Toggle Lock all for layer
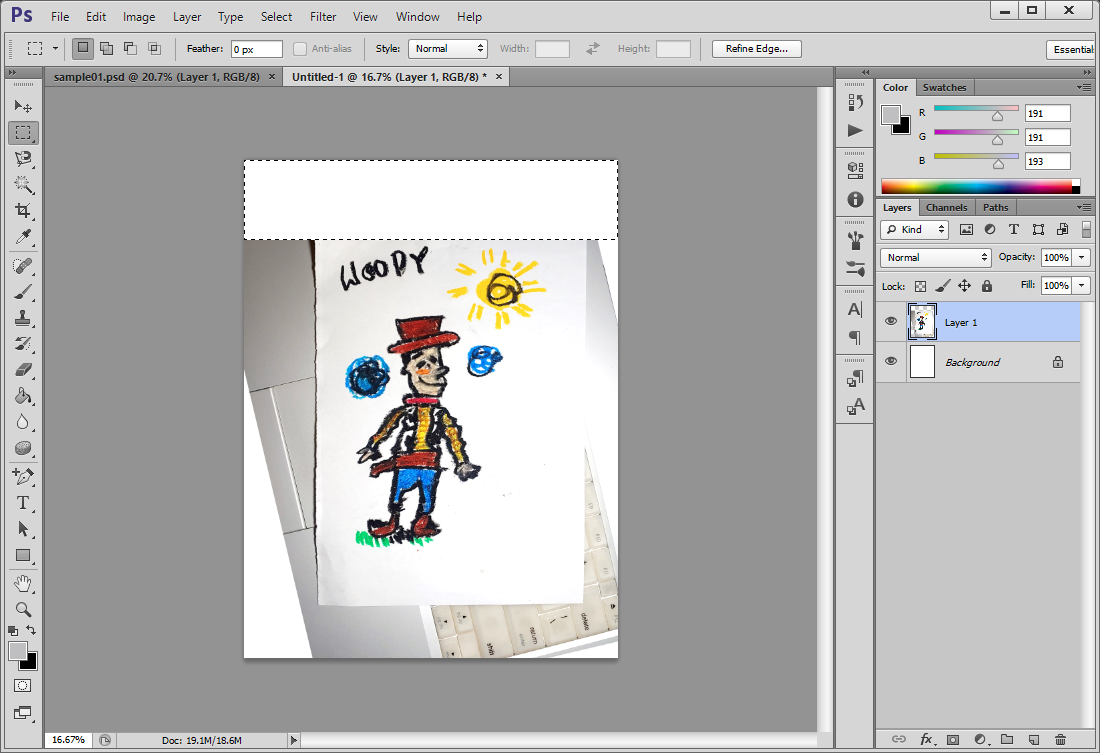Screen dimensions: 1100x753 pyautogui.click(x=987, y=286)
